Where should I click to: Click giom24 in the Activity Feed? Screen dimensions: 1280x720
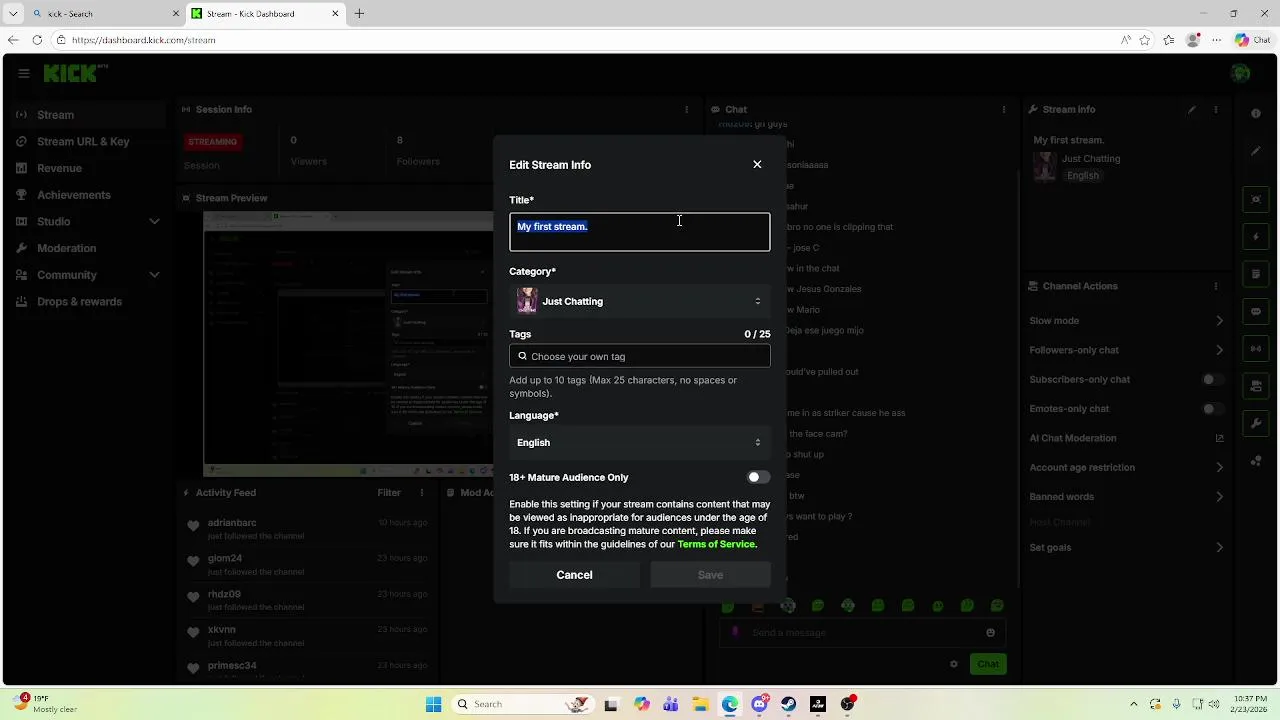225,558
